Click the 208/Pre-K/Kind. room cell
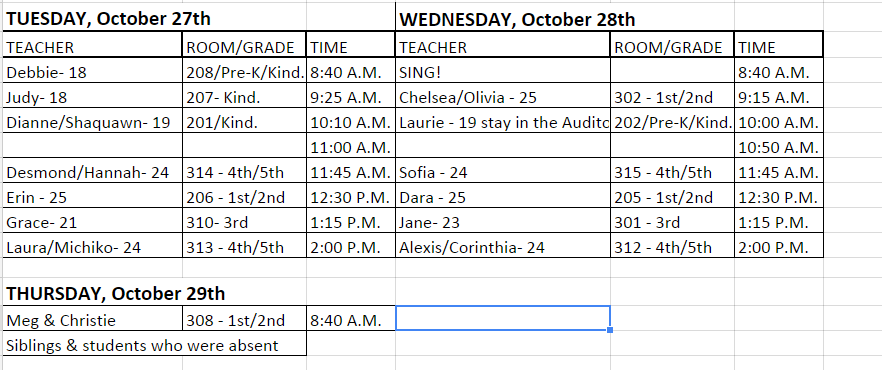882x370 pixels. click(x=245, y=72)
